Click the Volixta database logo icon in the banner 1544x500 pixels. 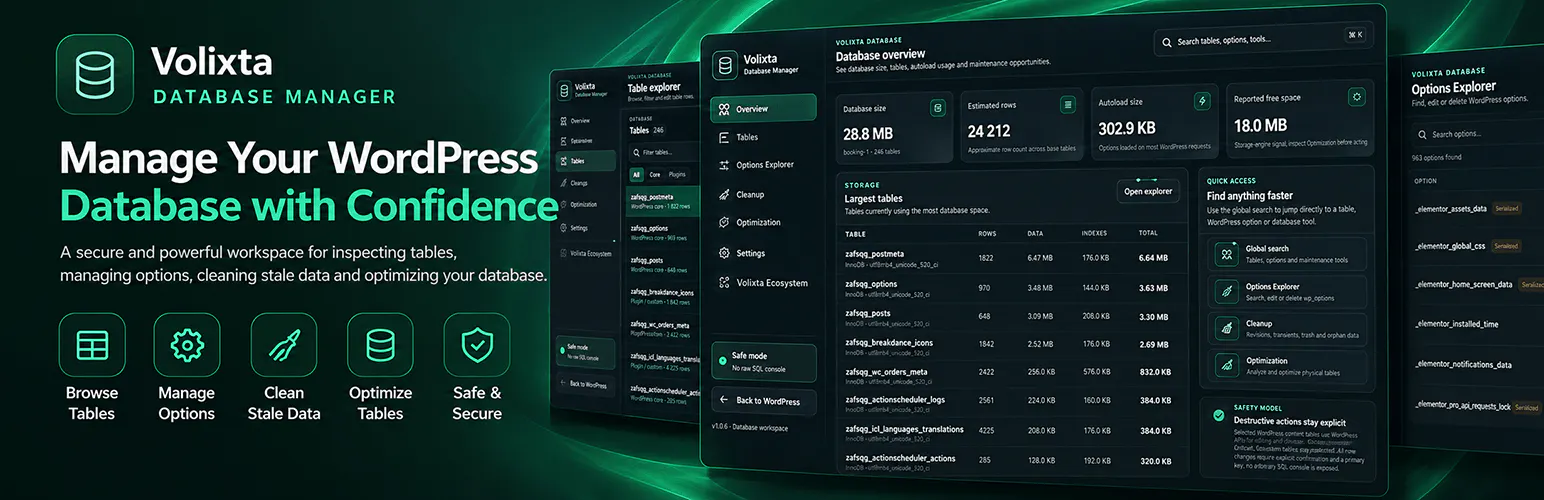coord(95,74)
